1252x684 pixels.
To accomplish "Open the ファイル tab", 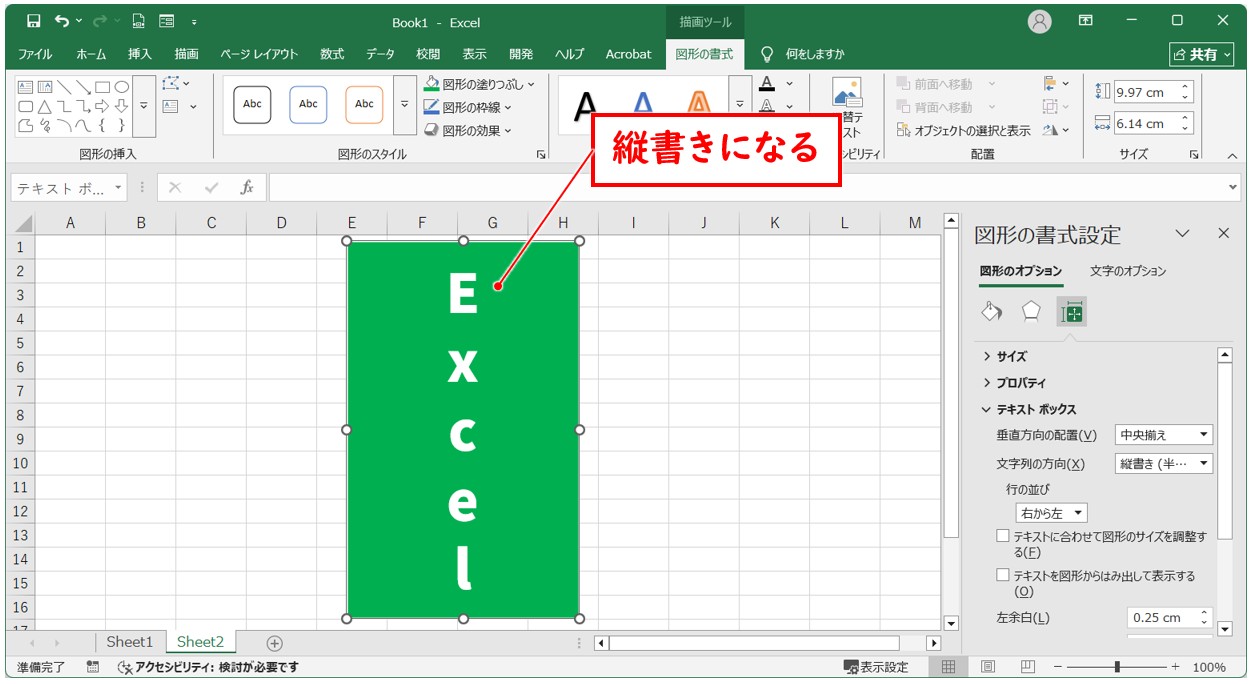I will point(36,54).
